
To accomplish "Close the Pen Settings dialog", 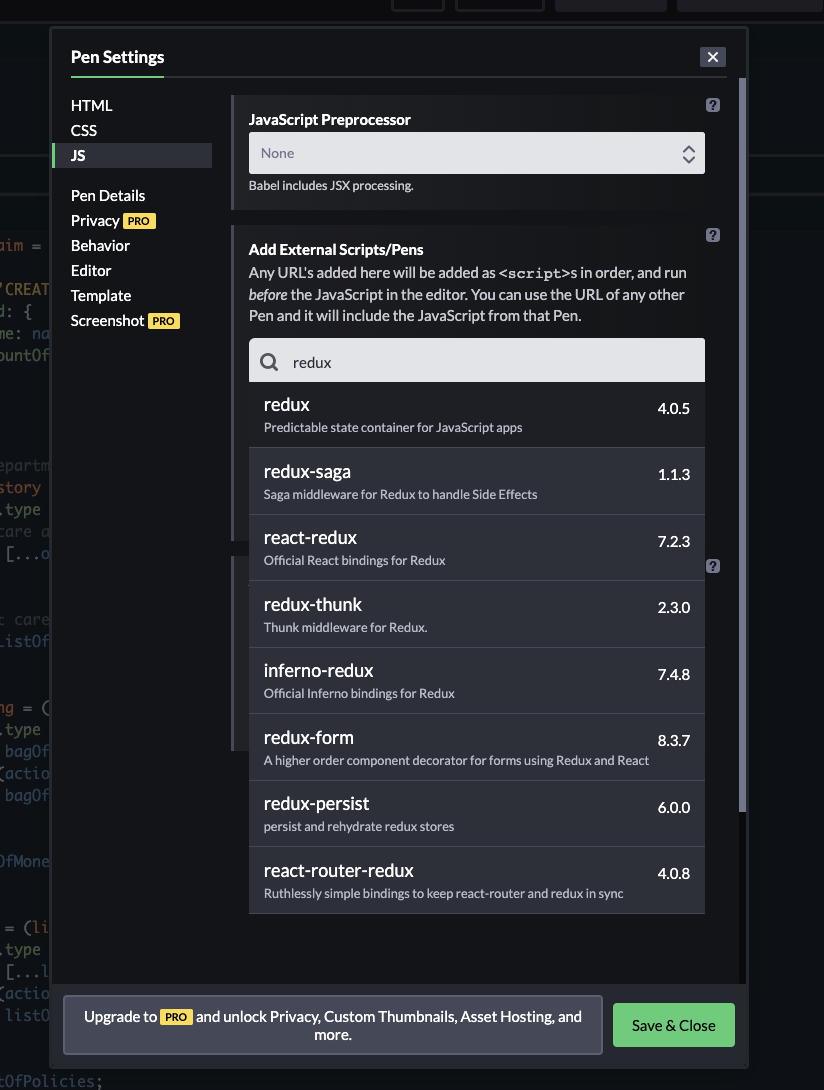I will tap(713, 57).
